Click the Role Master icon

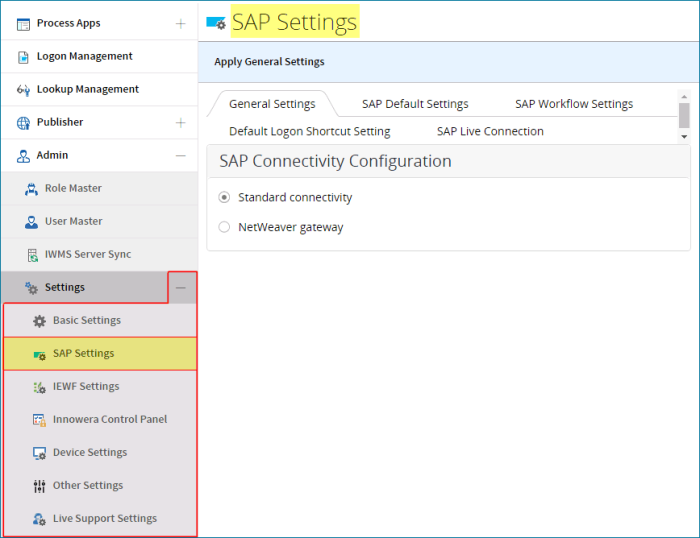pos(31,189)
